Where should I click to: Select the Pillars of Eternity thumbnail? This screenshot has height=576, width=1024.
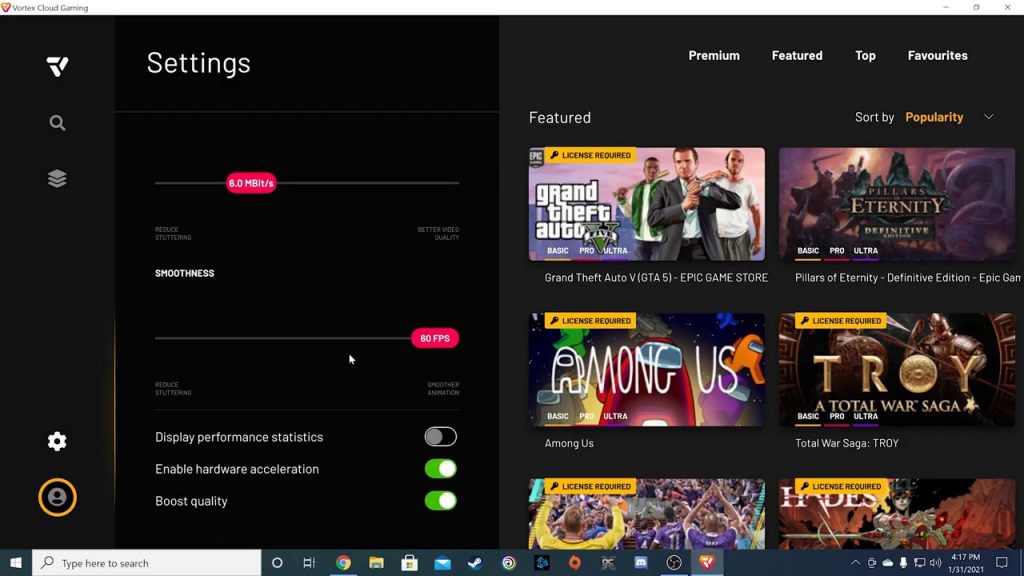(897, 204)
